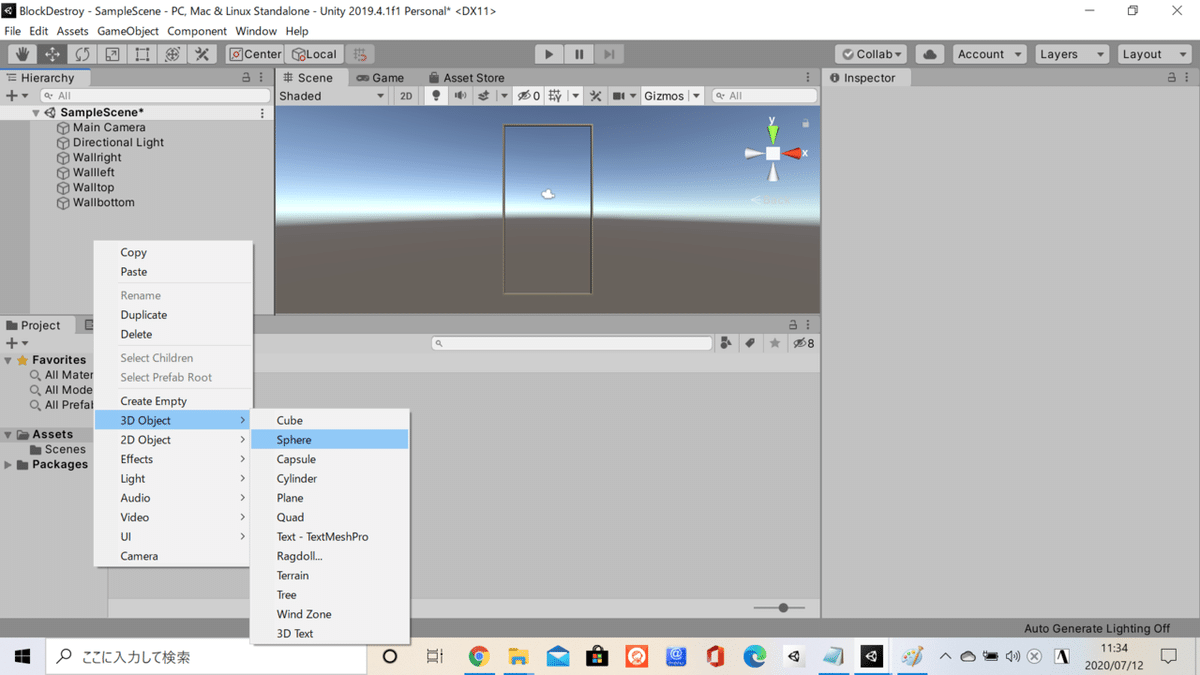
Task: Open the Collab dropdown
Action: tap(871, 54)
